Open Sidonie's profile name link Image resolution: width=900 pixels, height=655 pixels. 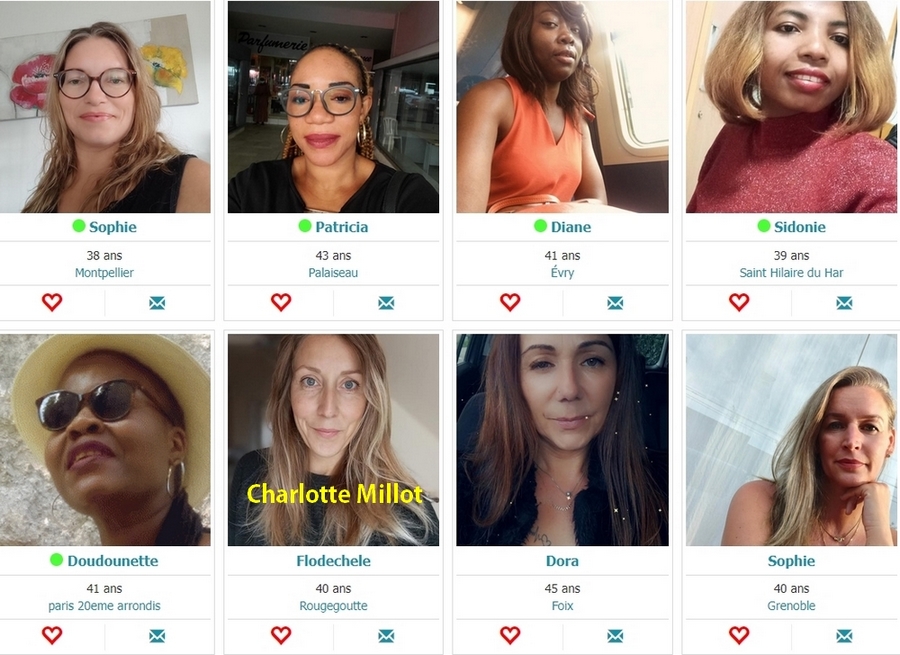(x=800, y=227)
